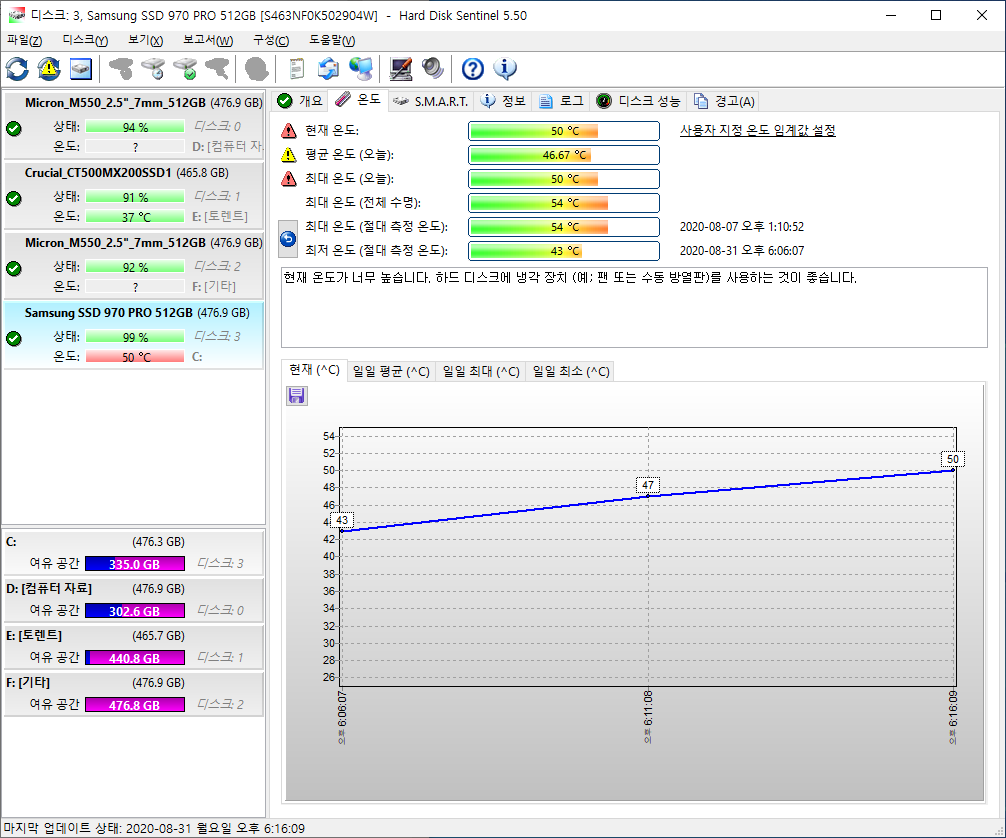Click the green check icon for Samsung SSD 970 PRO
The width and height of the screenshot is (1006, 838).
pos(13,338)
